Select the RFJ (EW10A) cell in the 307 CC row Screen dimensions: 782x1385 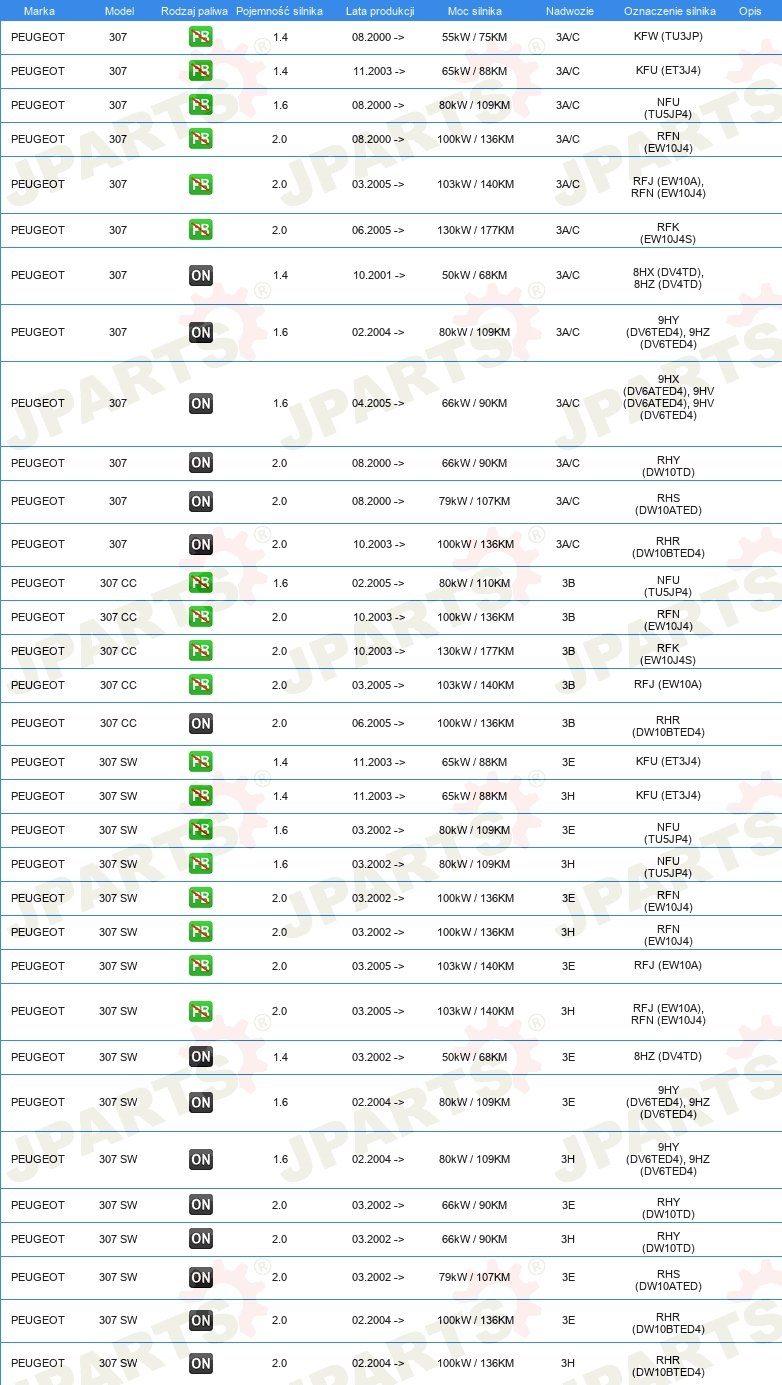[x=668, y=685]
